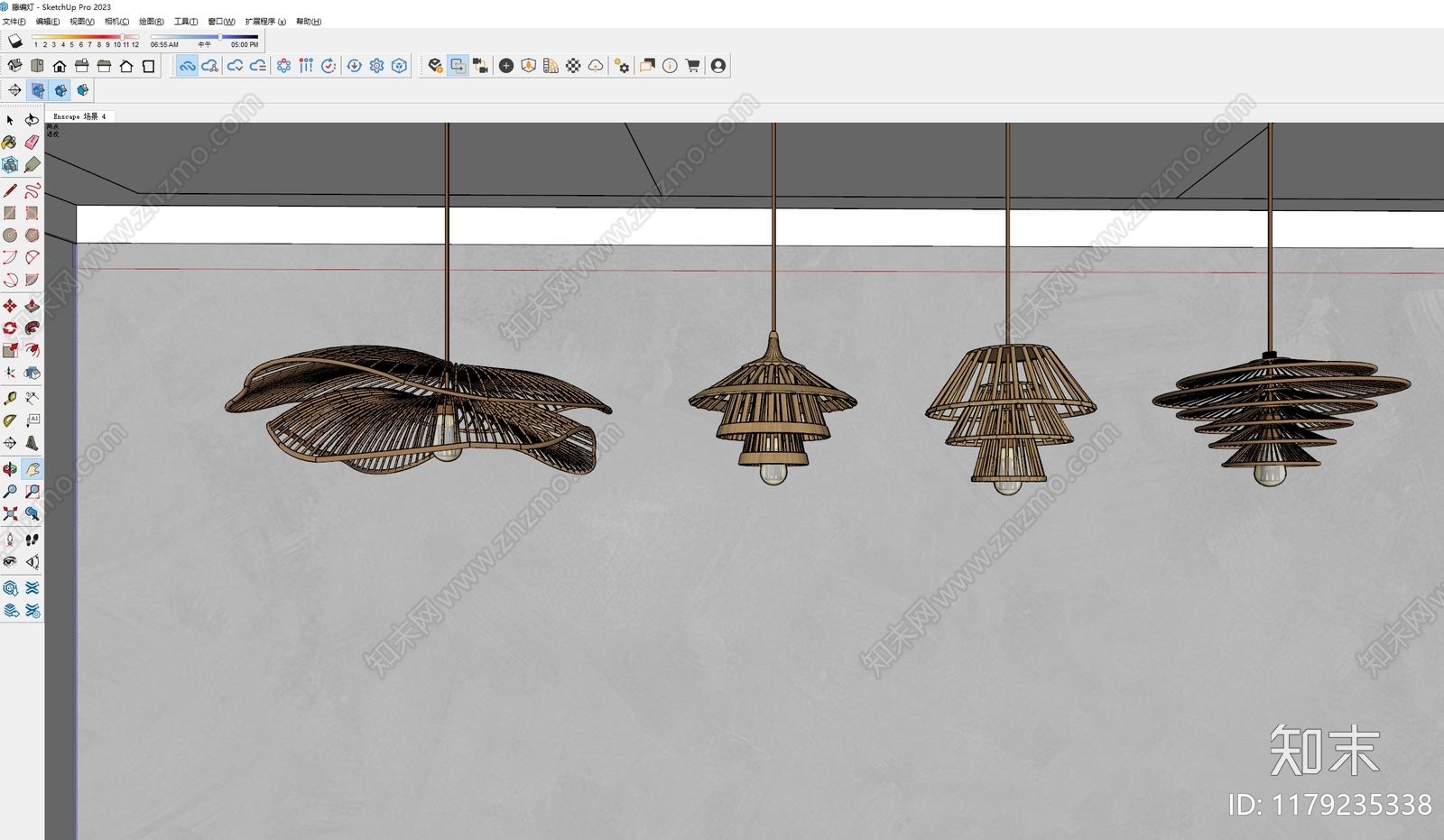
Task: Toggle shadows display icon
Action: tap(14, 41)
